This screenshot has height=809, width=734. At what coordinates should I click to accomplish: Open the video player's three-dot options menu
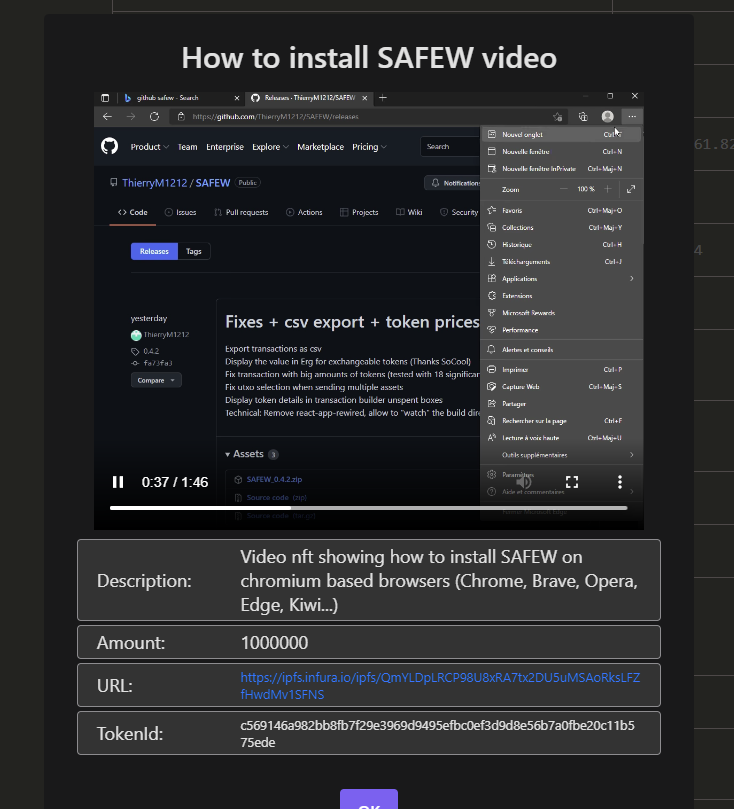(619, 482)
